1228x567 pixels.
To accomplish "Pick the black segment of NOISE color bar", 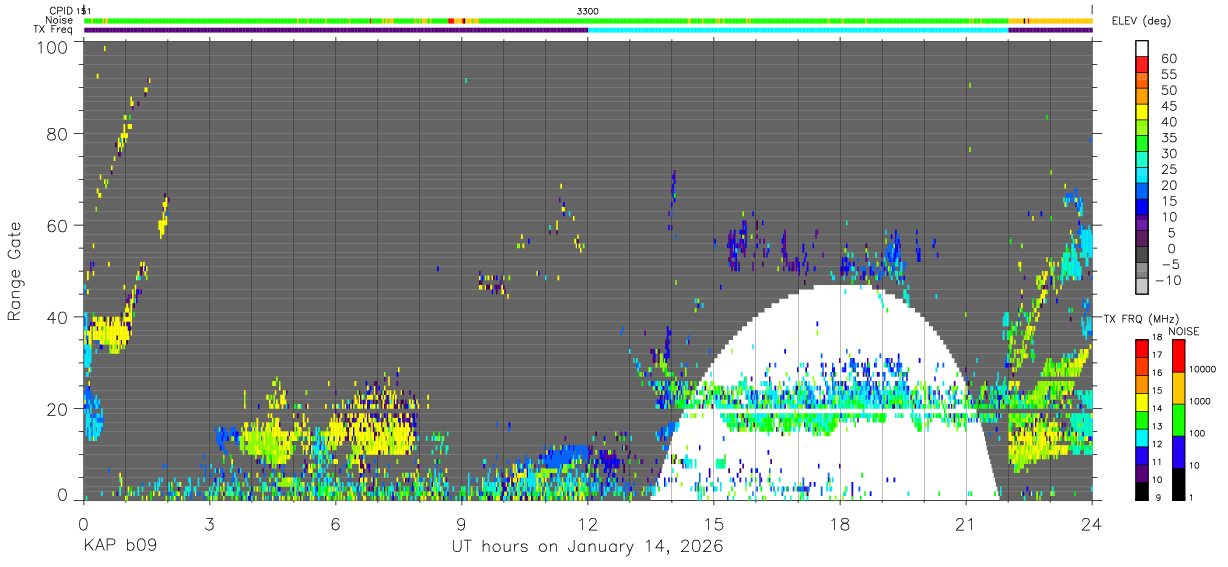I will [x=1177, y=482].
